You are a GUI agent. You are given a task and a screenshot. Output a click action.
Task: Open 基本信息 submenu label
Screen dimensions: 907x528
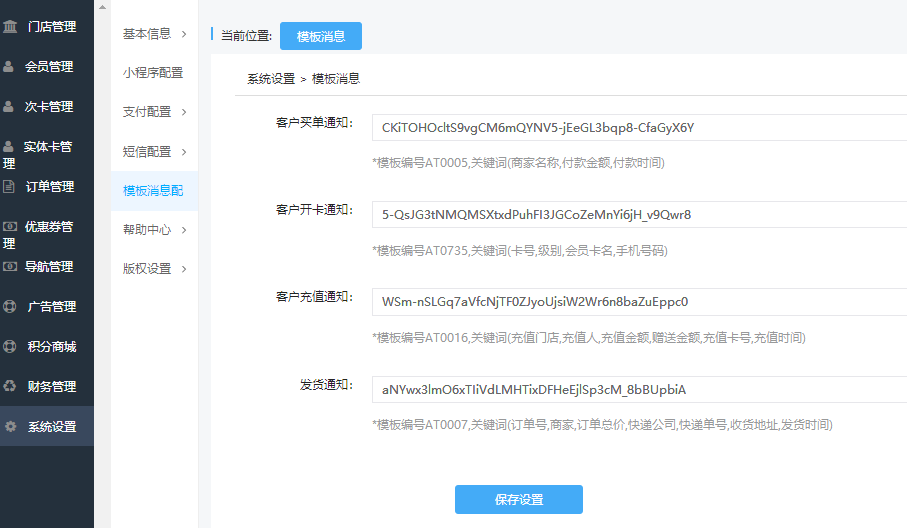147,34
